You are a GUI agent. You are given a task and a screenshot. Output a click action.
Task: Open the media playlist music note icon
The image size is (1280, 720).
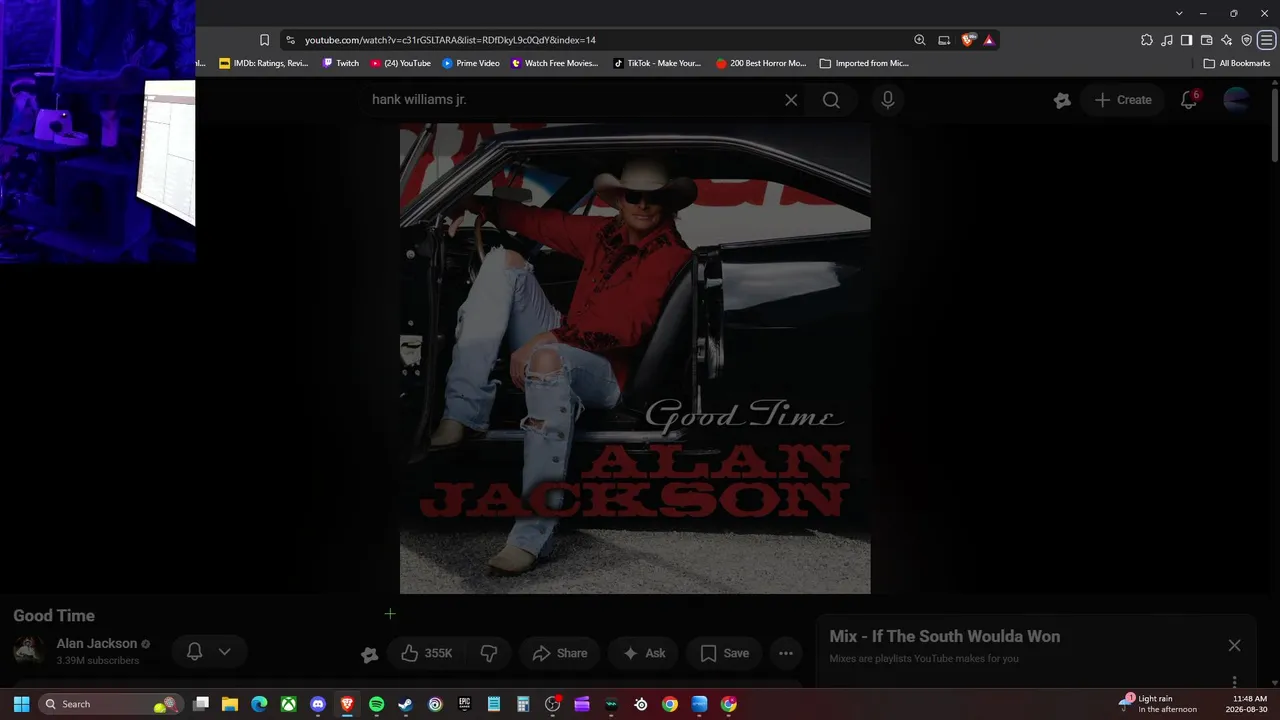click(1167, 40)
